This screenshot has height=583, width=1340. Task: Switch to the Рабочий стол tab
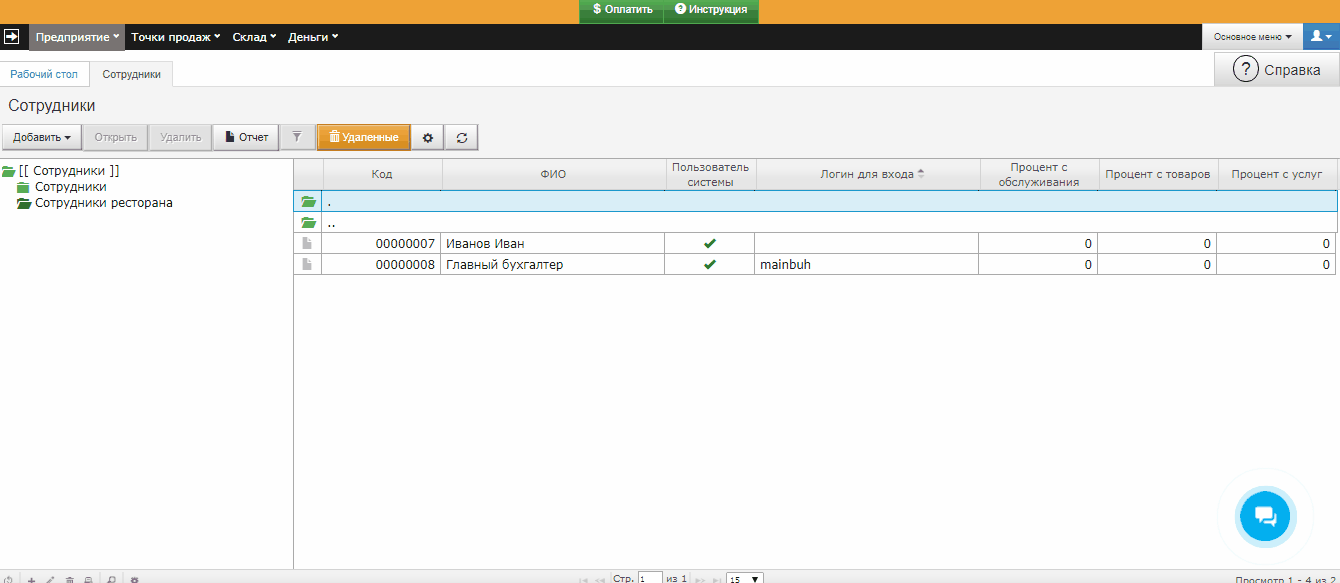pos(44,74)
